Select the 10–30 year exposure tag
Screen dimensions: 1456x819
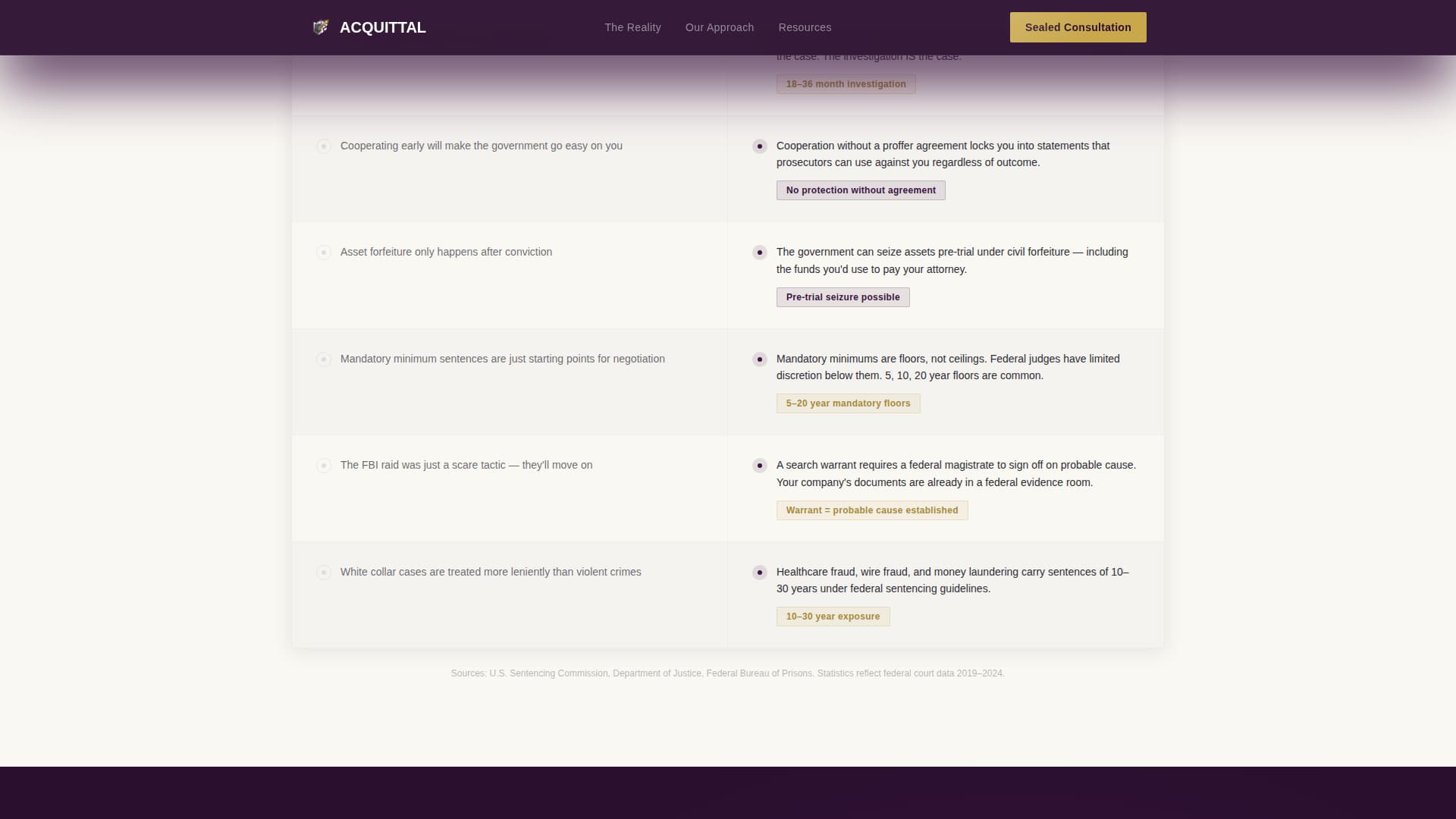[x=833, y=617]
